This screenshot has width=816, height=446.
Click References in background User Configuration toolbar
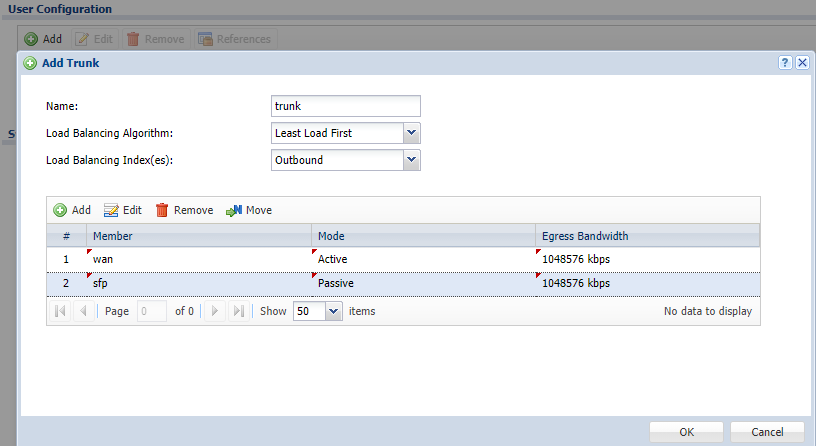click(x=235, y=39)
